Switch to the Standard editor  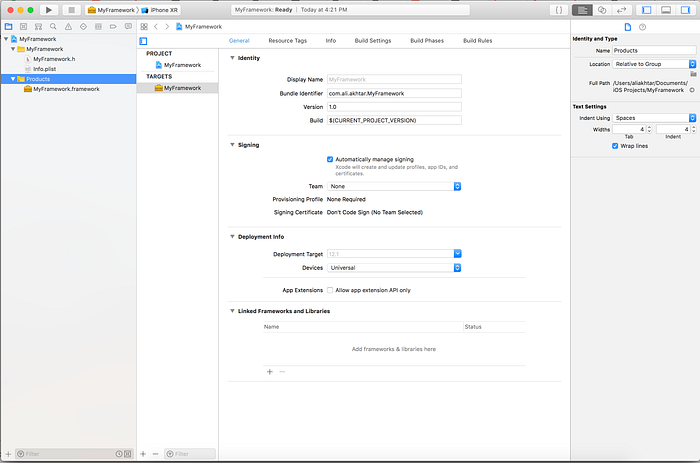(582, 10)
